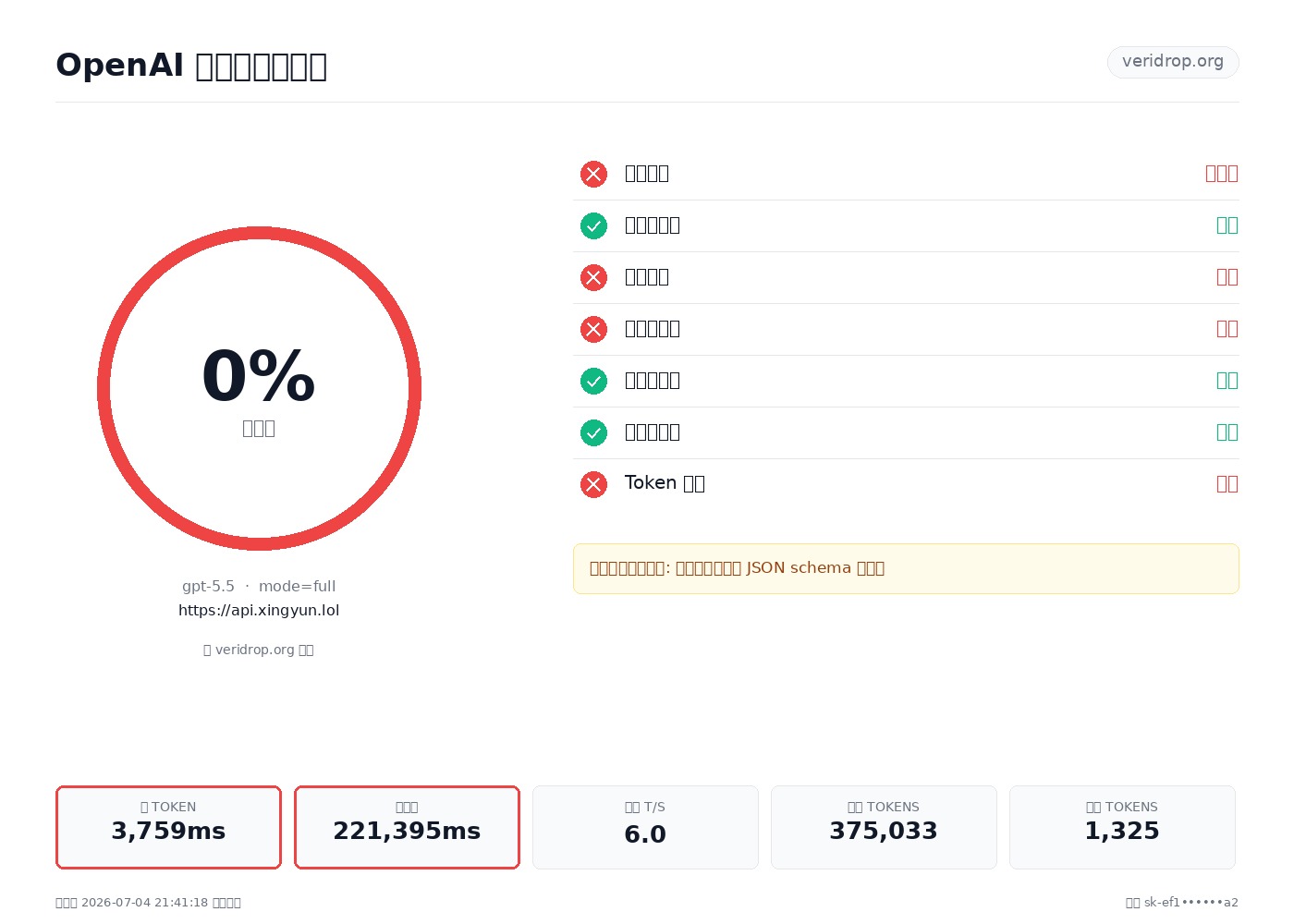Open the https://api.xingyun.lol endpoint link

click(259, 611)
